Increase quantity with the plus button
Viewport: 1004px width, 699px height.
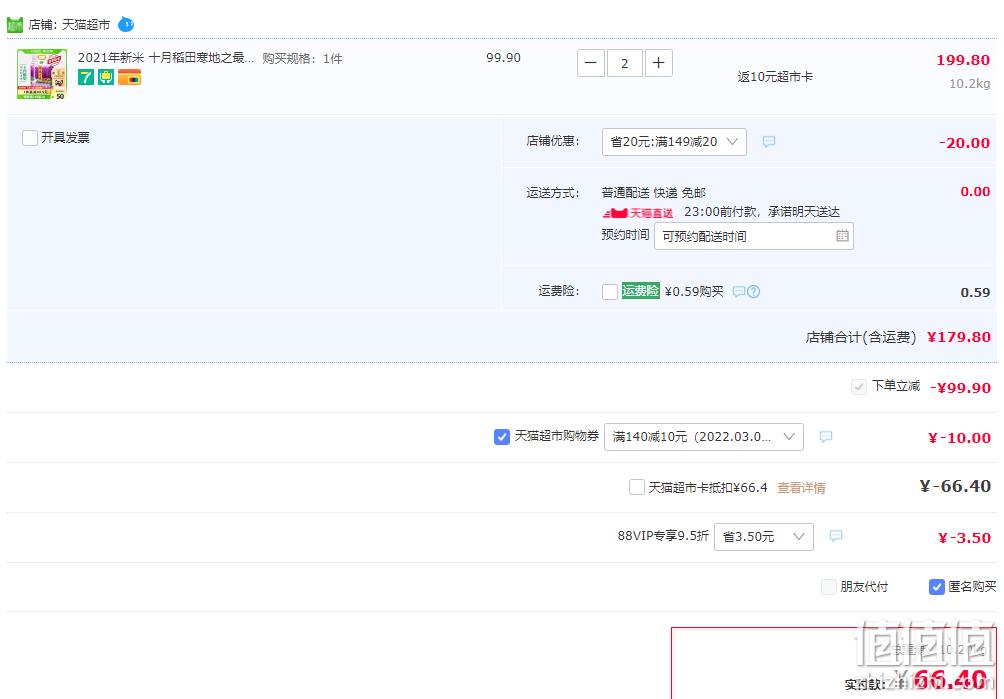coord(658,63)
